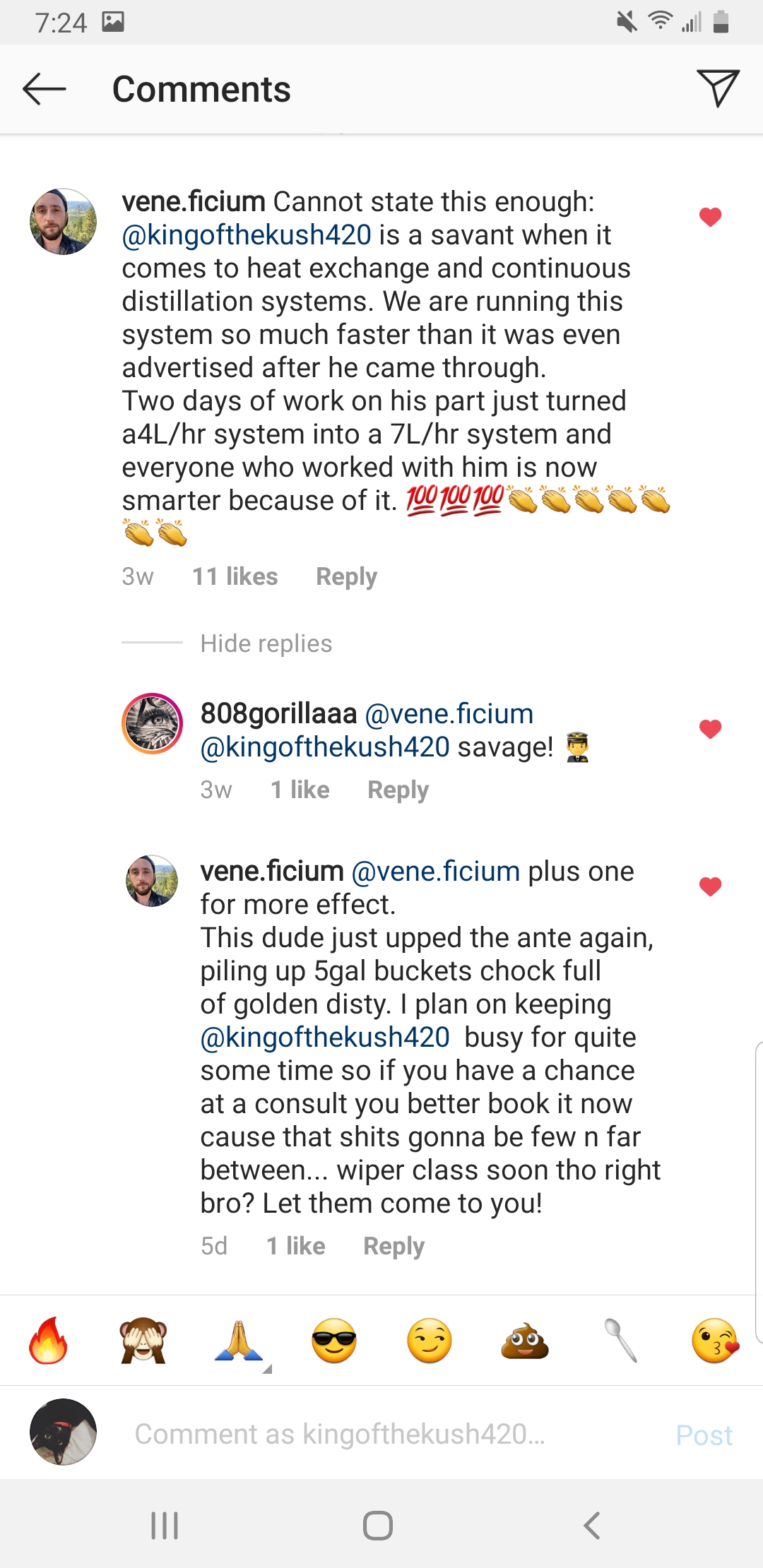Insert the see-no-evil monkey emoji
This screenshot has height=1568, width=763.
[143, 1340]
